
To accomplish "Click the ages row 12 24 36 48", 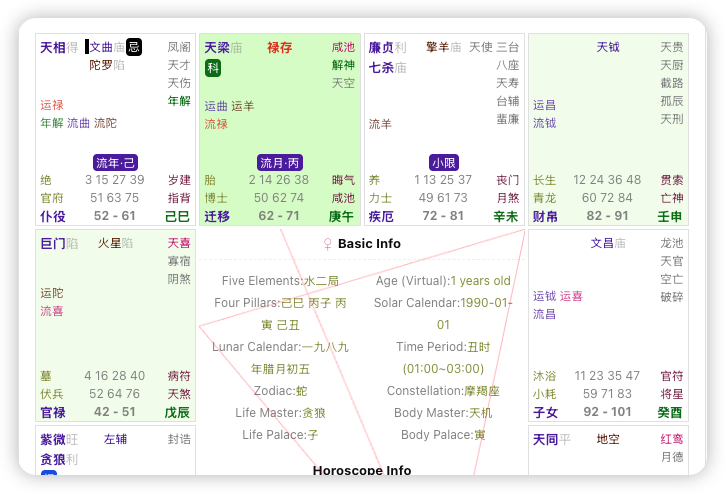I will [607, 180].
